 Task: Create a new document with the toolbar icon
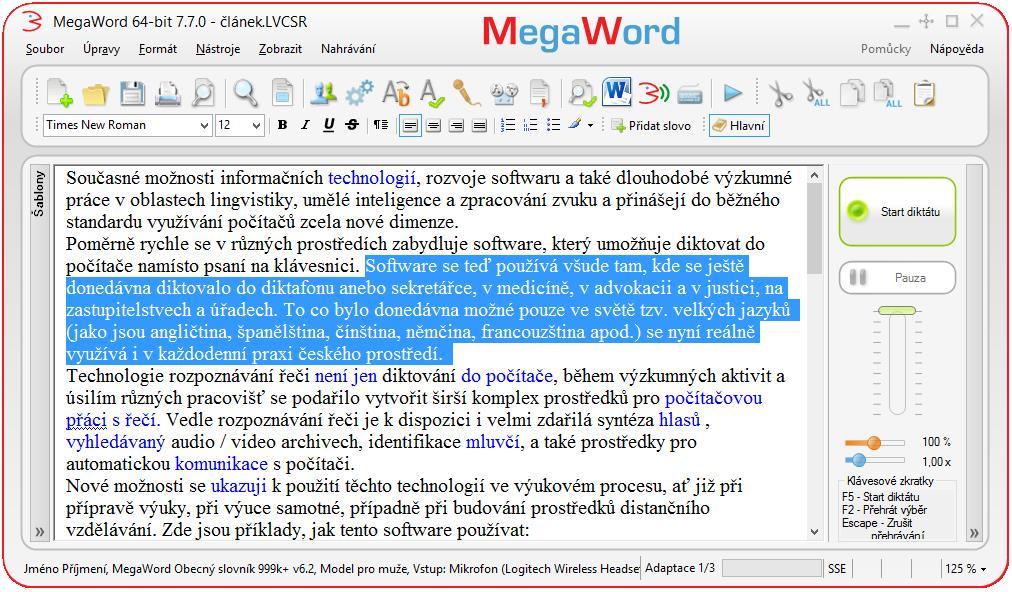point(59,94)
